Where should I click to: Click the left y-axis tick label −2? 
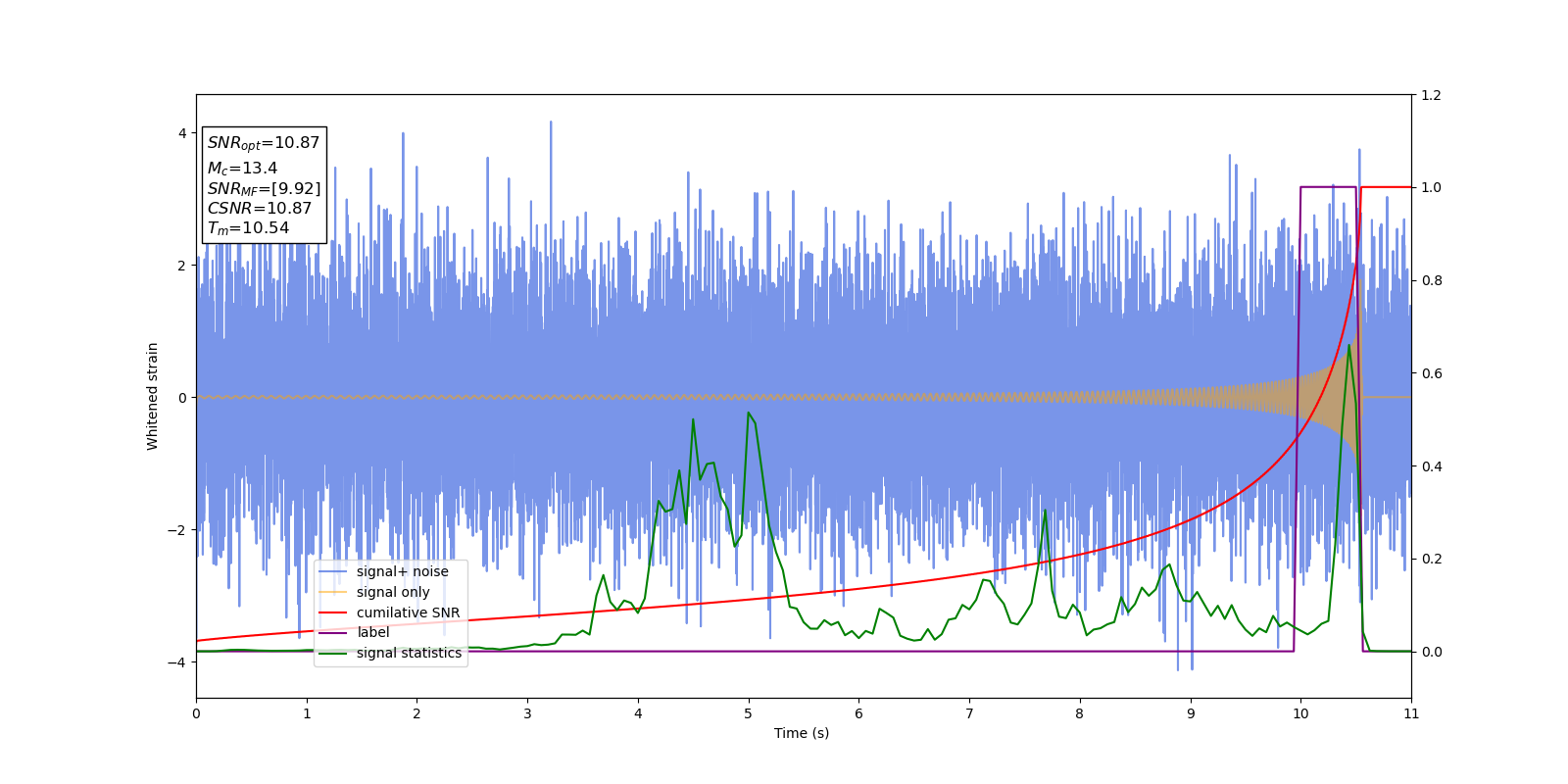[x=177, y=530]
